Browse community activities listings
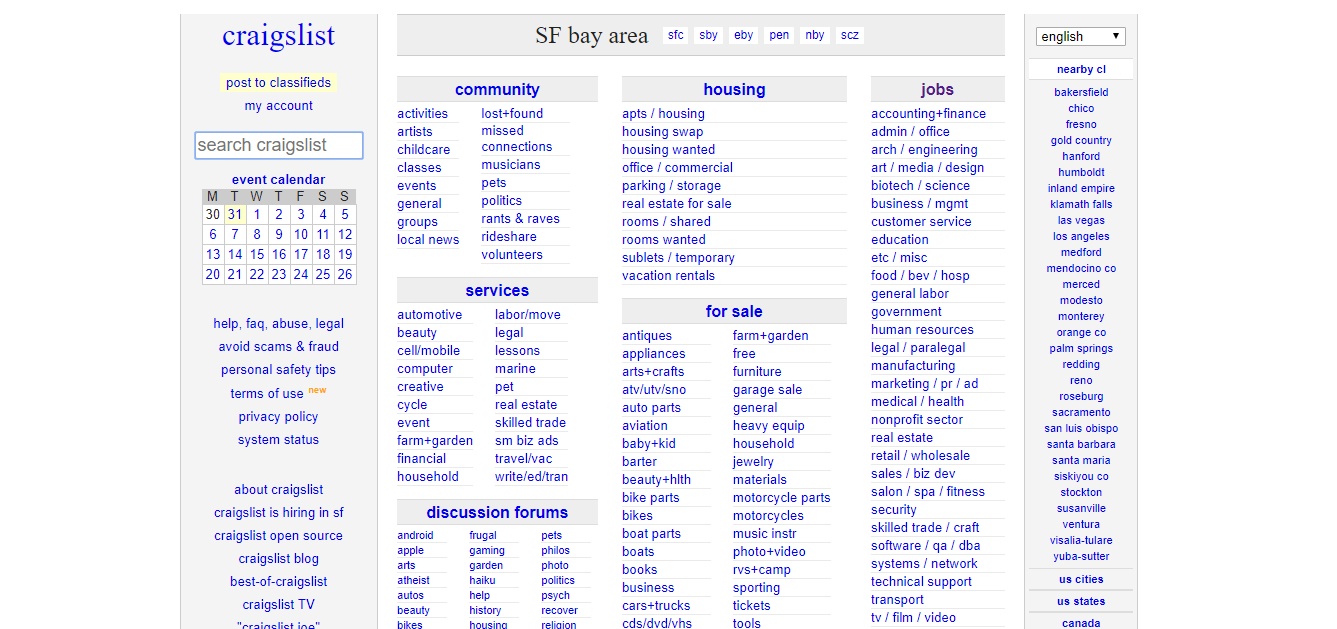Screen dimensions: 1337x629 click(423, 114)
